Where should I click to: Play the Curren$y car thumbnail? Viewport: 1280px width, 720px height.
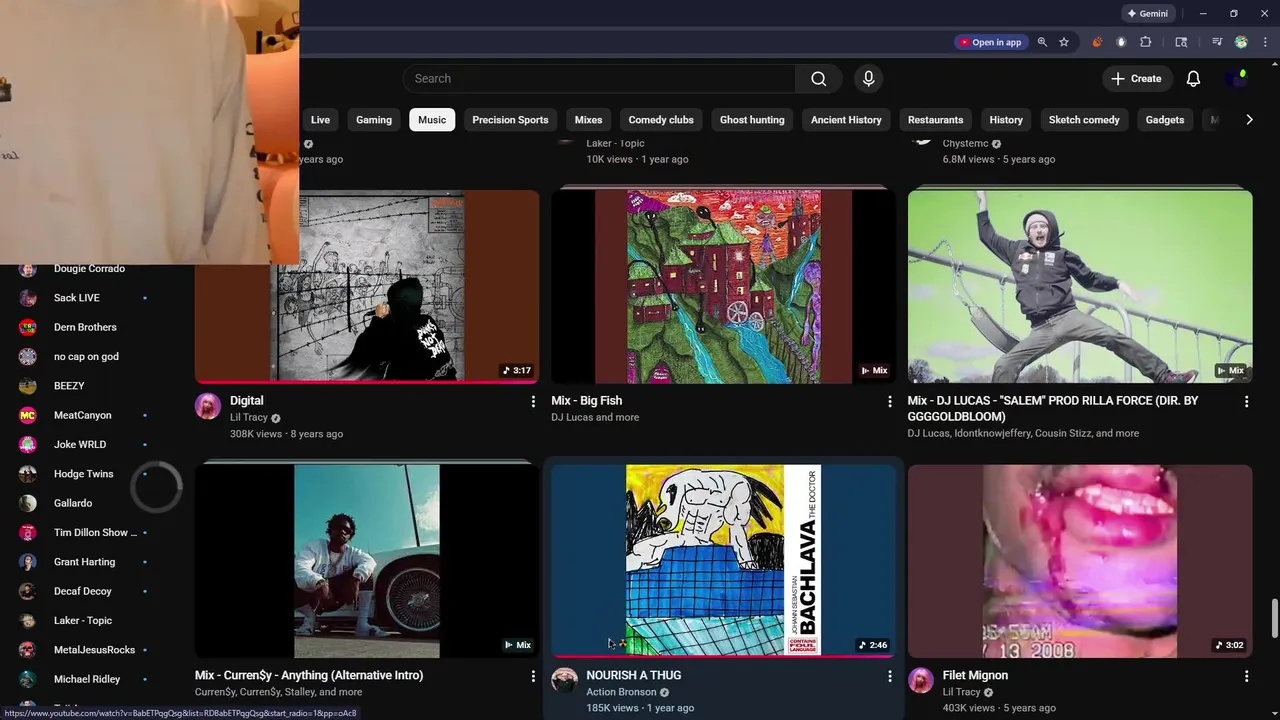pos(367,561)
